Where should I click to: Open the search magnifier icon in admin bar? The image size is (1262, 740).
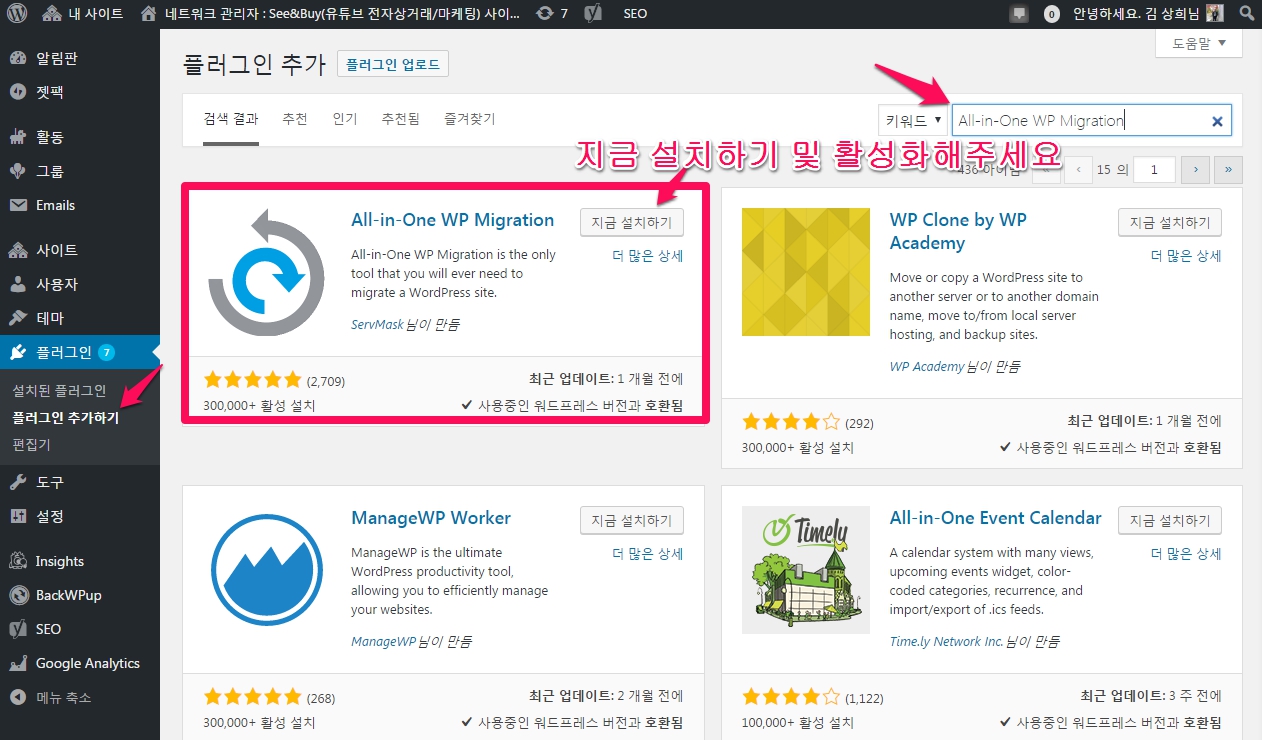1244,14
